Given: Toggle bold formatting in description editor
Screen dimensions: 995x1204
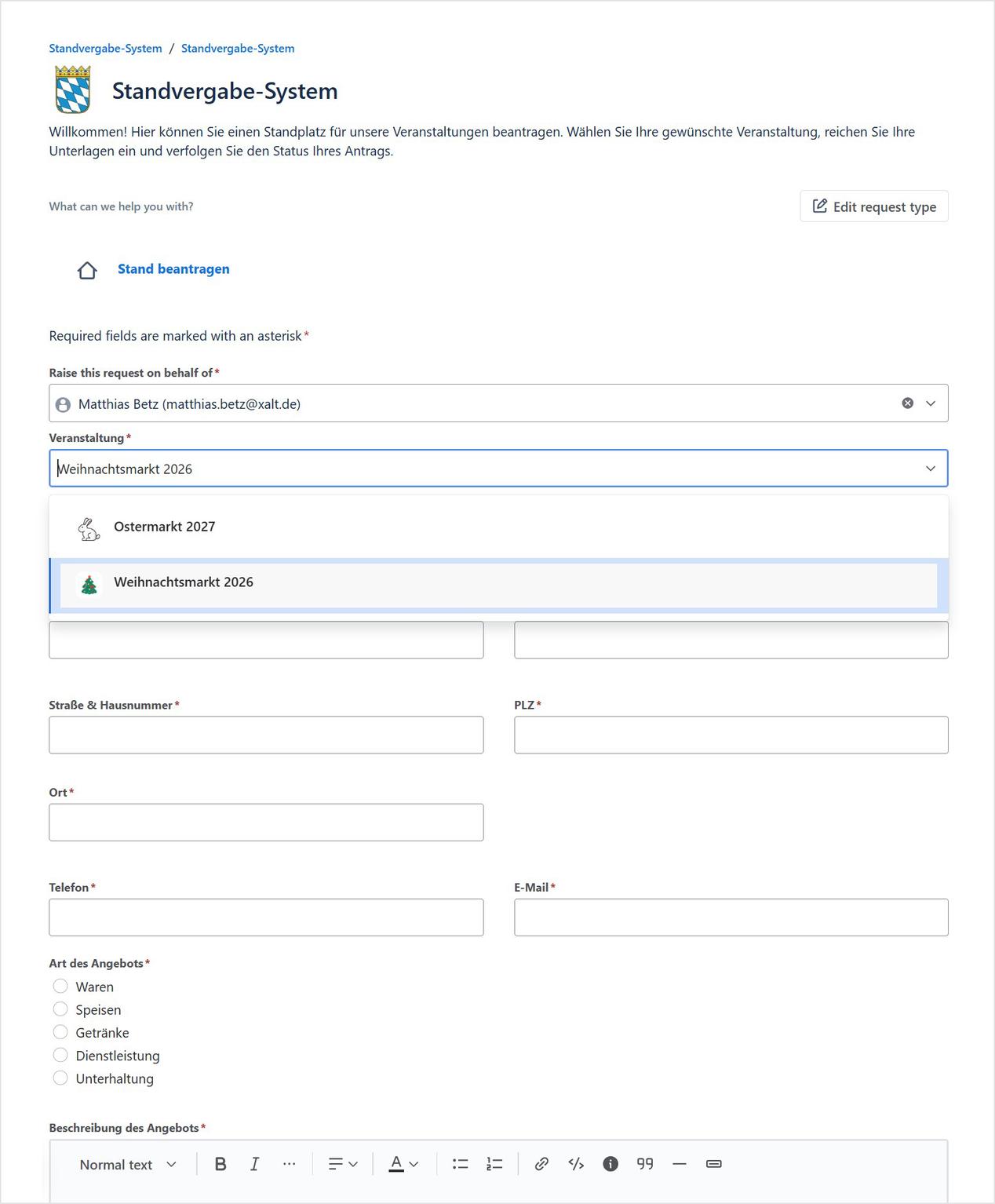Looking at the screenshot, I should 221,1164.
